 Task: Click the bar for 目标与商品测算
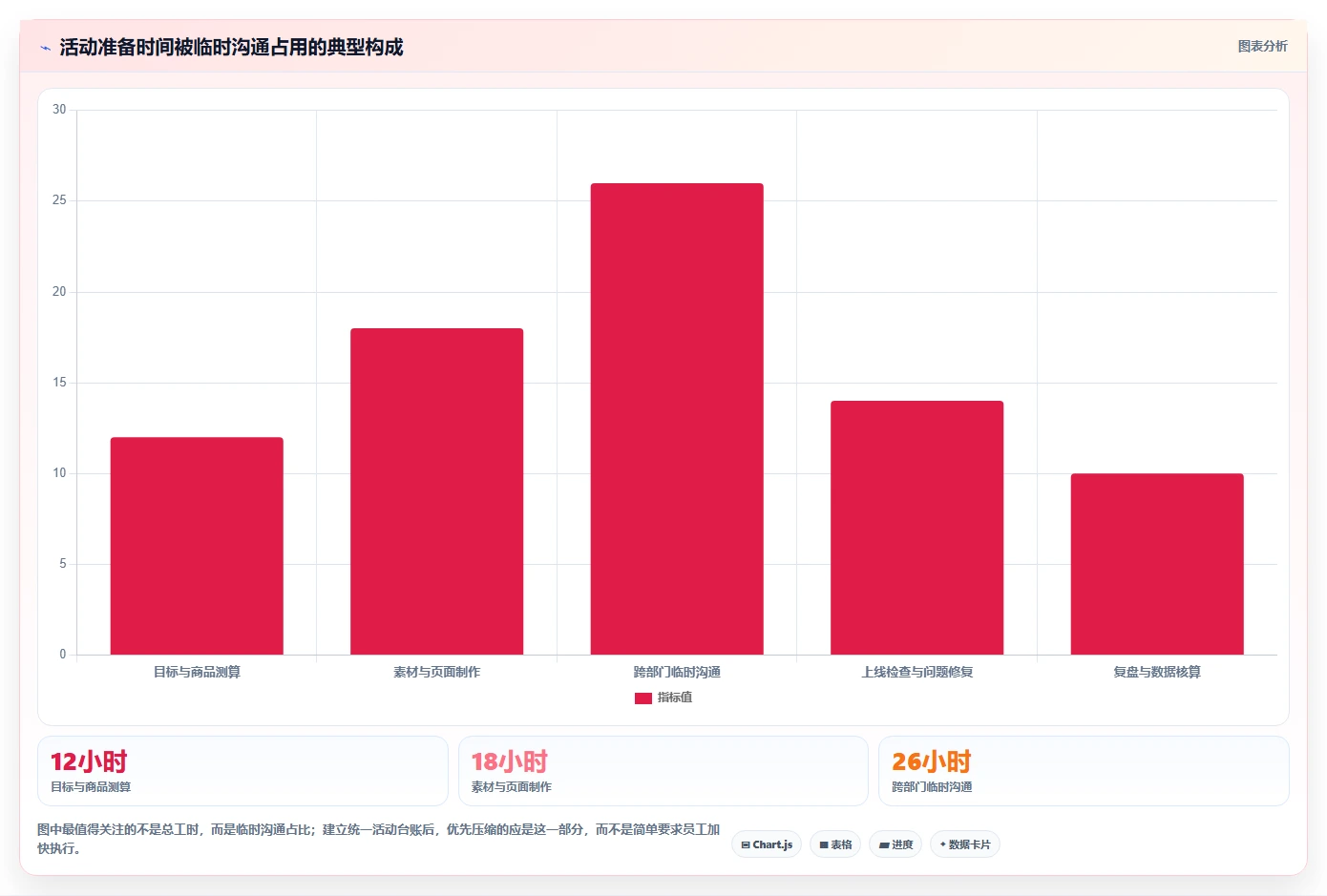pyautogui.click(x=197, y=546)
